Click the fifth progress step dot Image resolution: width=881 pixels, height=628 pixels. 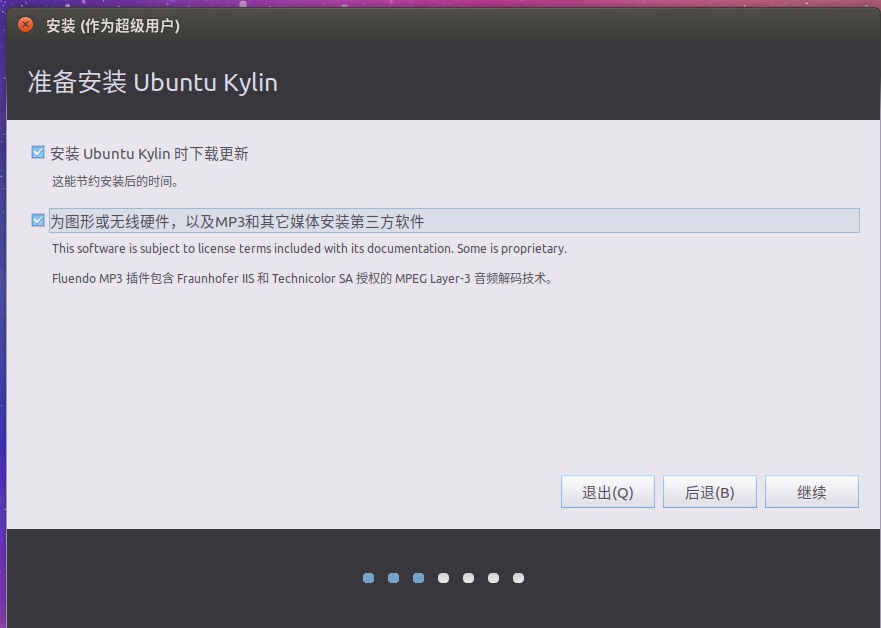pos(468,578)
